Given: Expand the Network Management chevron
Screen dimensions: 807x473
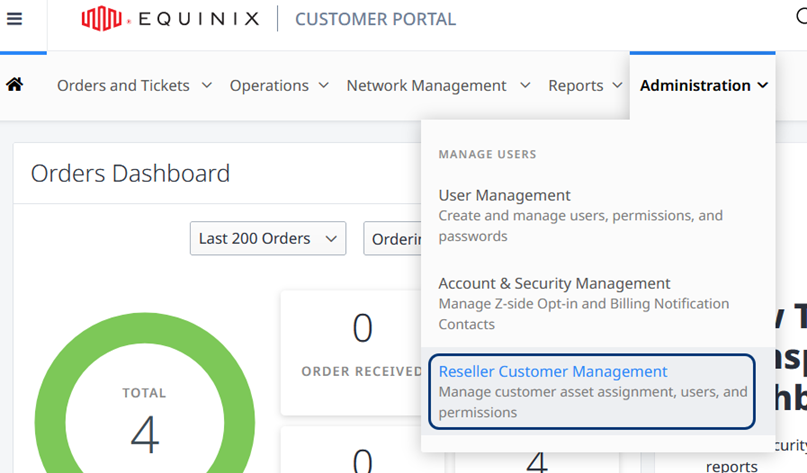Looking at the screenshot, I should click(x=525, y=85).
